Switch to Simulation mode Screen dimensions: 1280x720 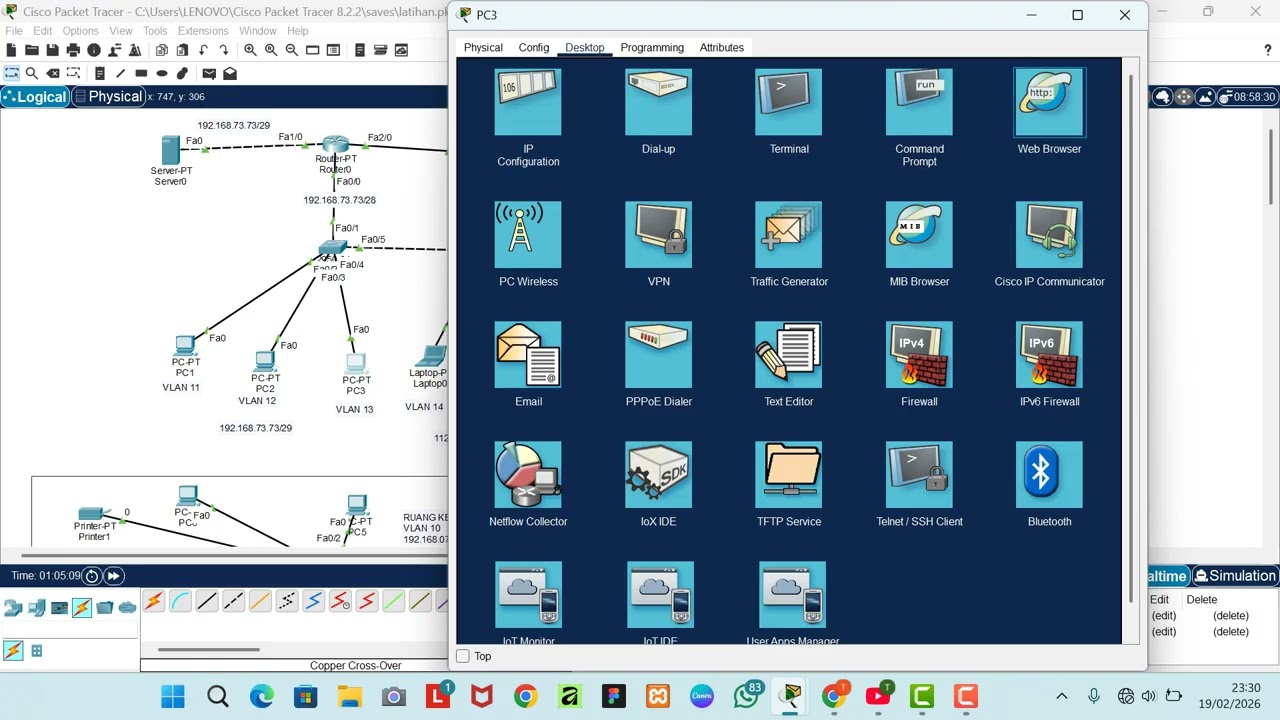click(1234, 576)
